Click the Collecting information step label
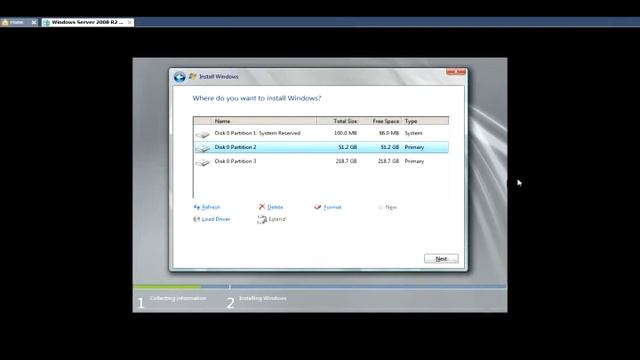 [178, 298]
